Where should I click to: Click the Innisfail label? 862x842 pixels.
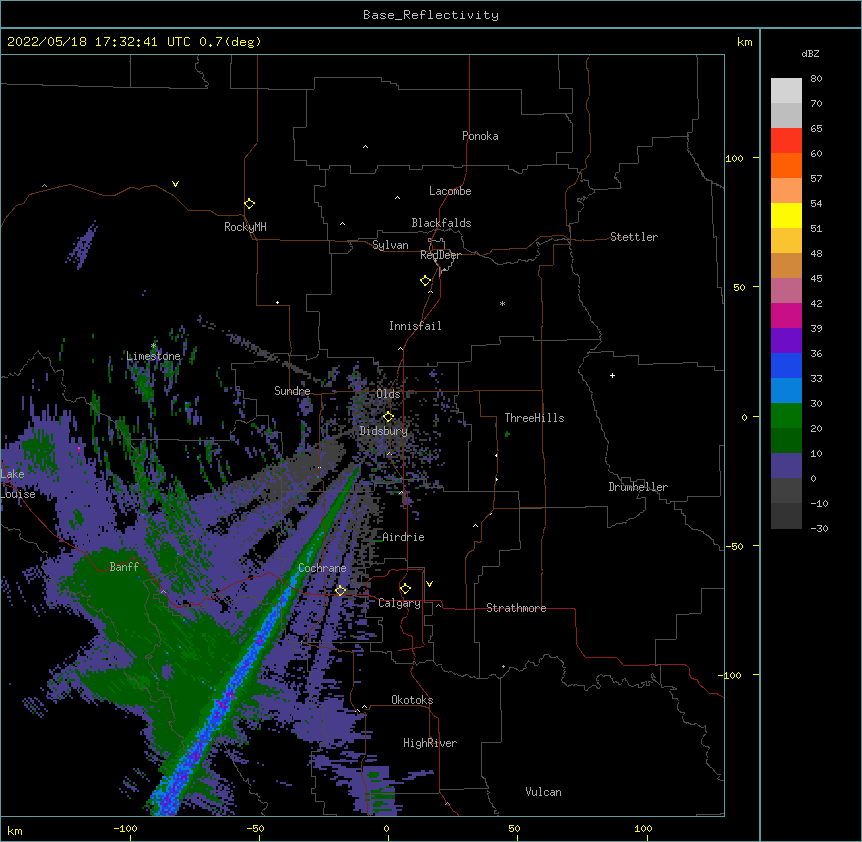click(415, 326)
